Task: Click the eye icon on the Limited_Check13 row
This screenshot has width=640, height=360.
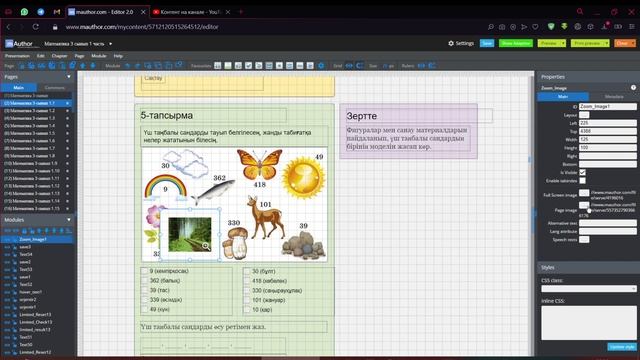Action: point(7,322)
